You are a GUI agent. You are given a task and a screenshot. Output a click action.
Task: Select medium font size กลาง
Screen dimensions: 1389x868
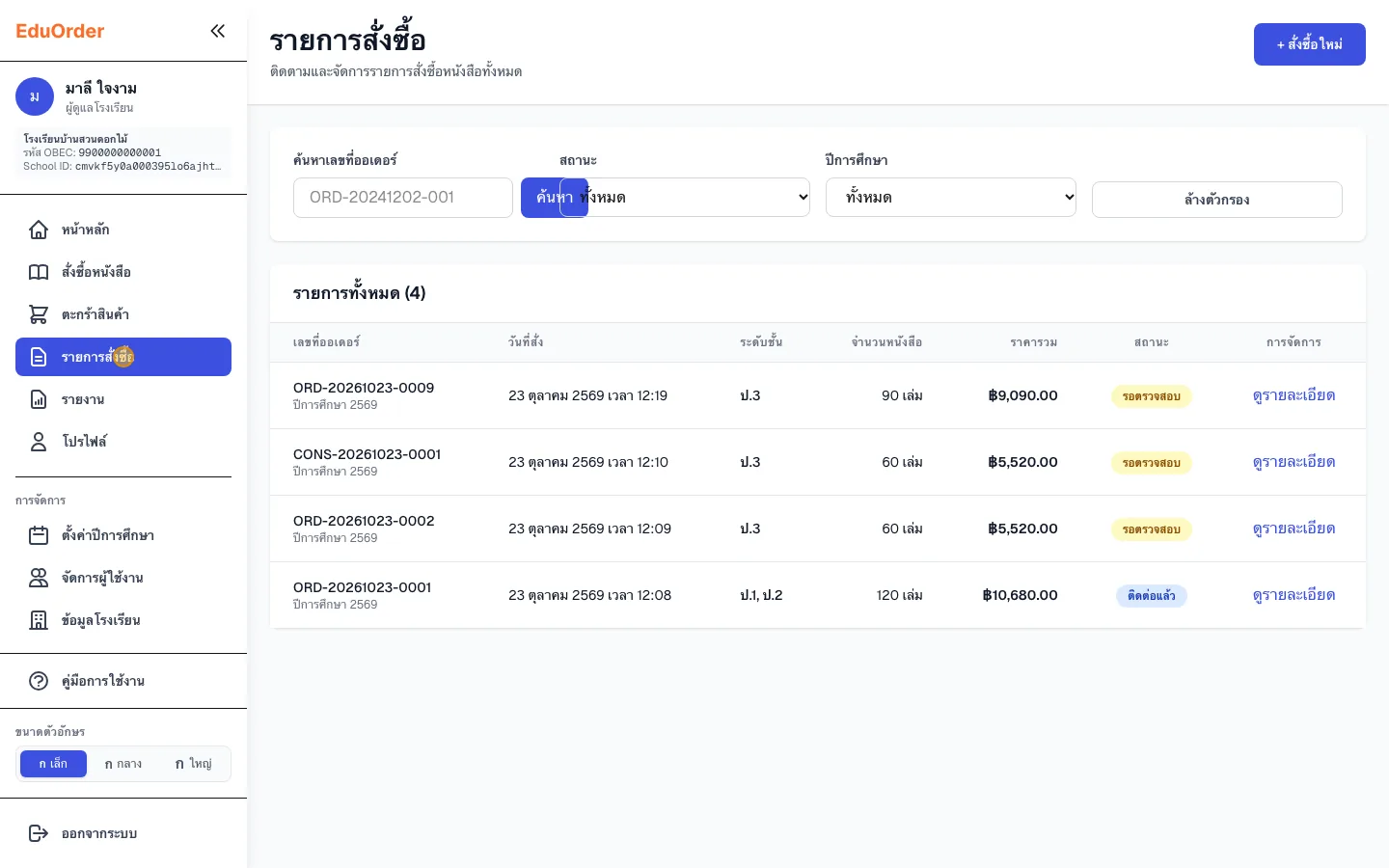click(x=123, y=764)
